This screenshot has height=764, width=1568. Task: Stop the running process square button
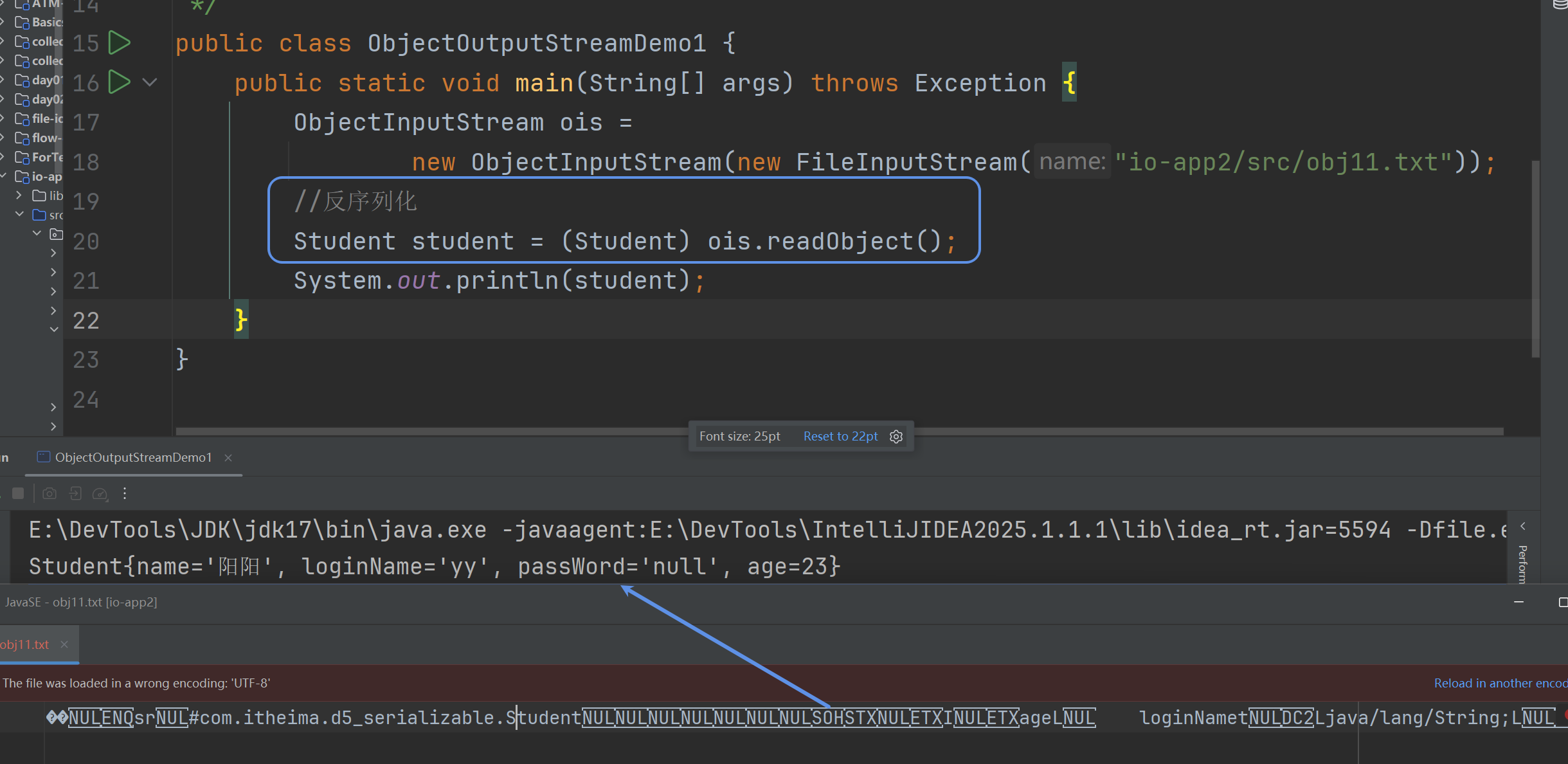point(18,493)
